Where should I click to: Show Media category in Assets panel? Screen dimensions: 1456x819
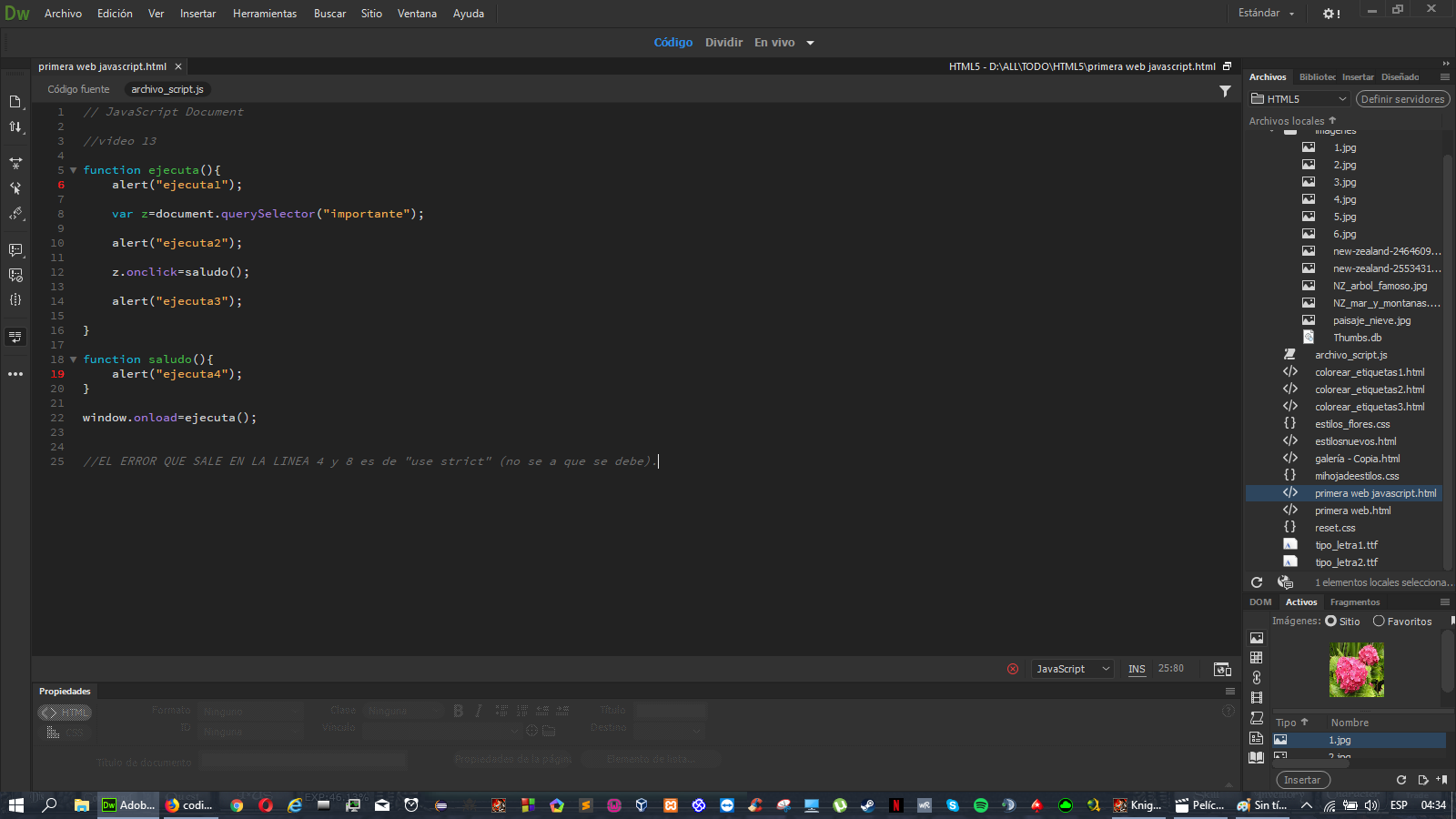pyautogui.click(x=1257, y=698)
